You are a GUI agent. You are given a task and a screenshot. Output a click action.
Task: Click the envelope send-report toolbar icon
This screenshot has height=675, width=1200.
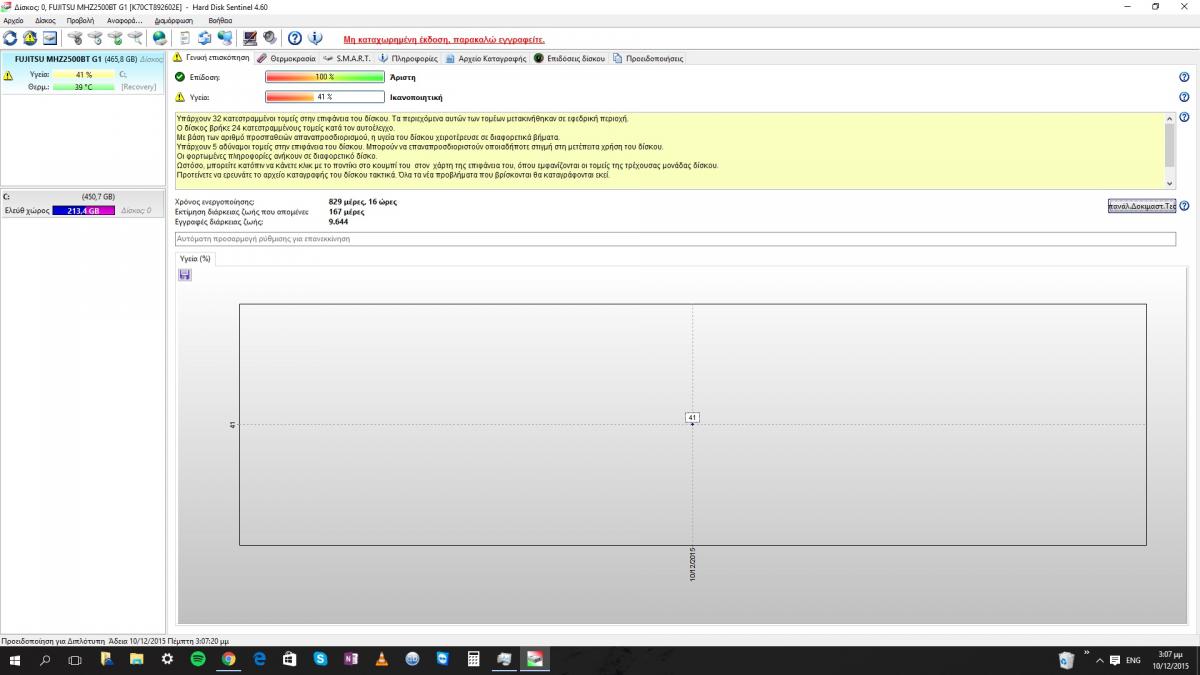pos(49,38)
